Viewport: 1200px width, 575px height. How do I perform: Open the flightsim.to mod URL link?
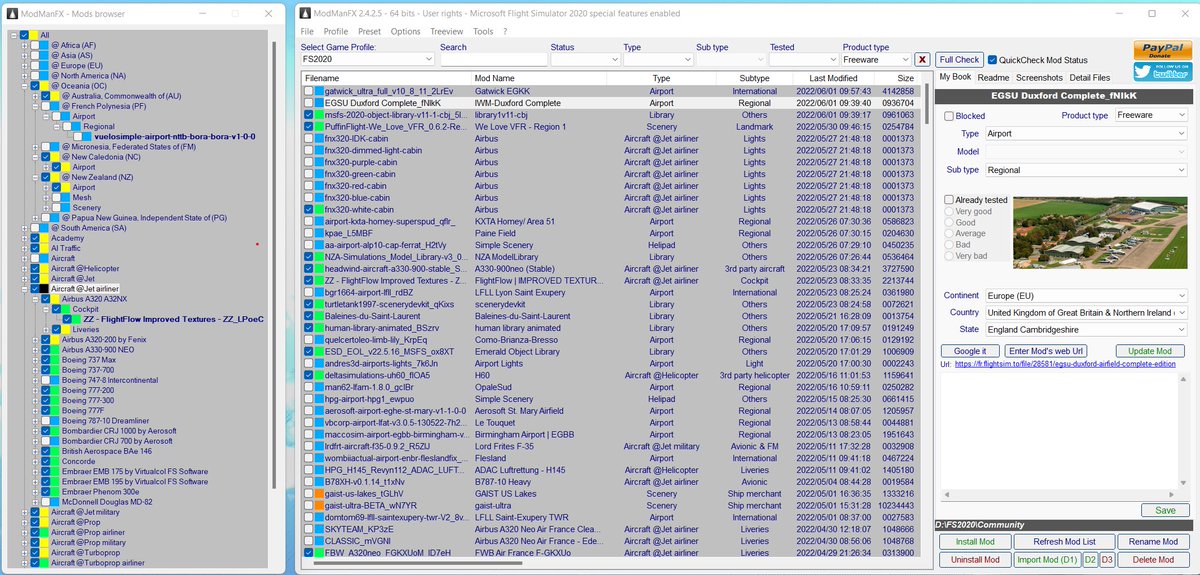(x=1067, y=365)
